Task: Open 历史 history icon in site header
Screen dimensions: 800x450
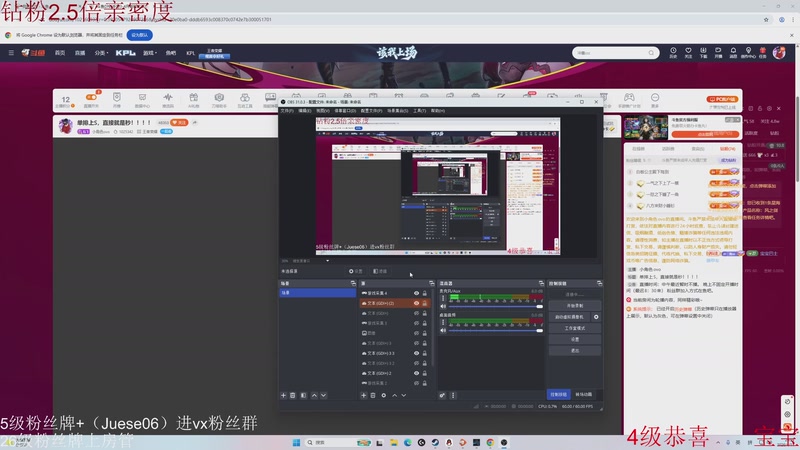Action: pyautogui.click(x=673, y=53)
